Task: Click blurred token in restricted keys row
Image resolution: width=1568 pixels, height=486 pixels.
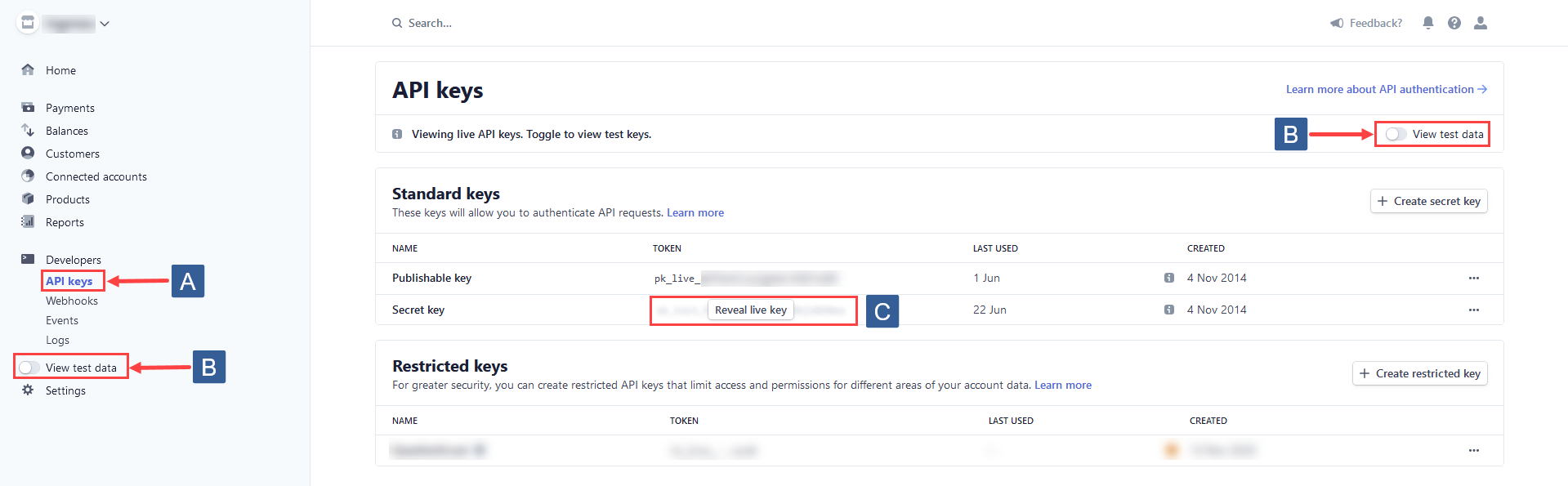Action: (x=713, y=450)
